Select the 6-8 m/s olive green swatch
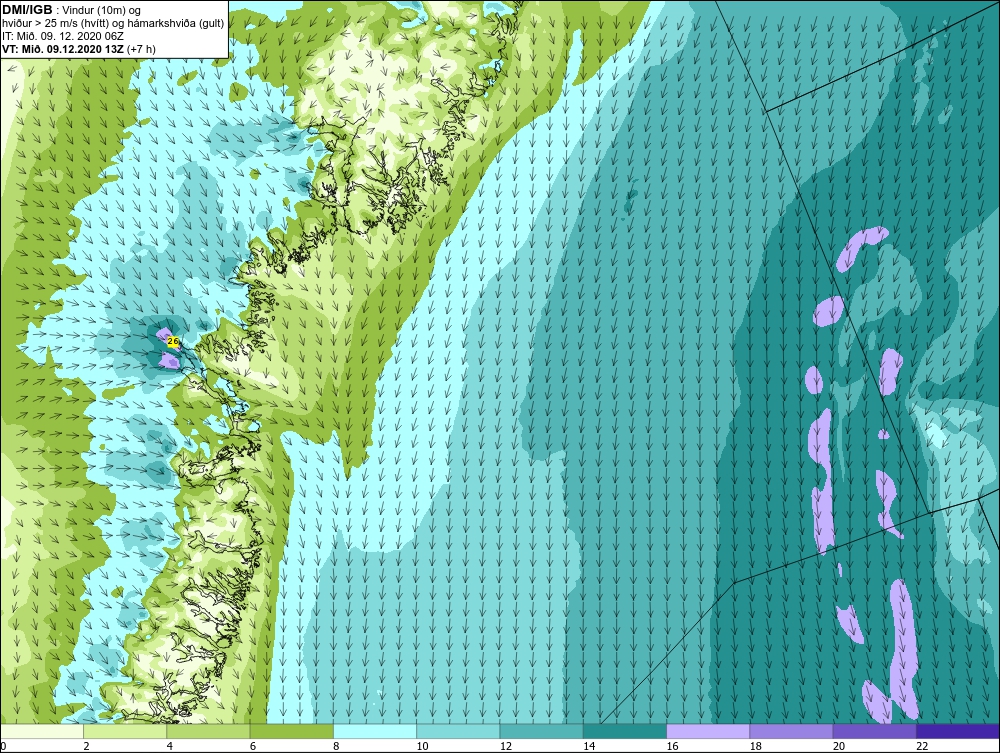Viewport: 1000px width, 753px height. point(292,731)
